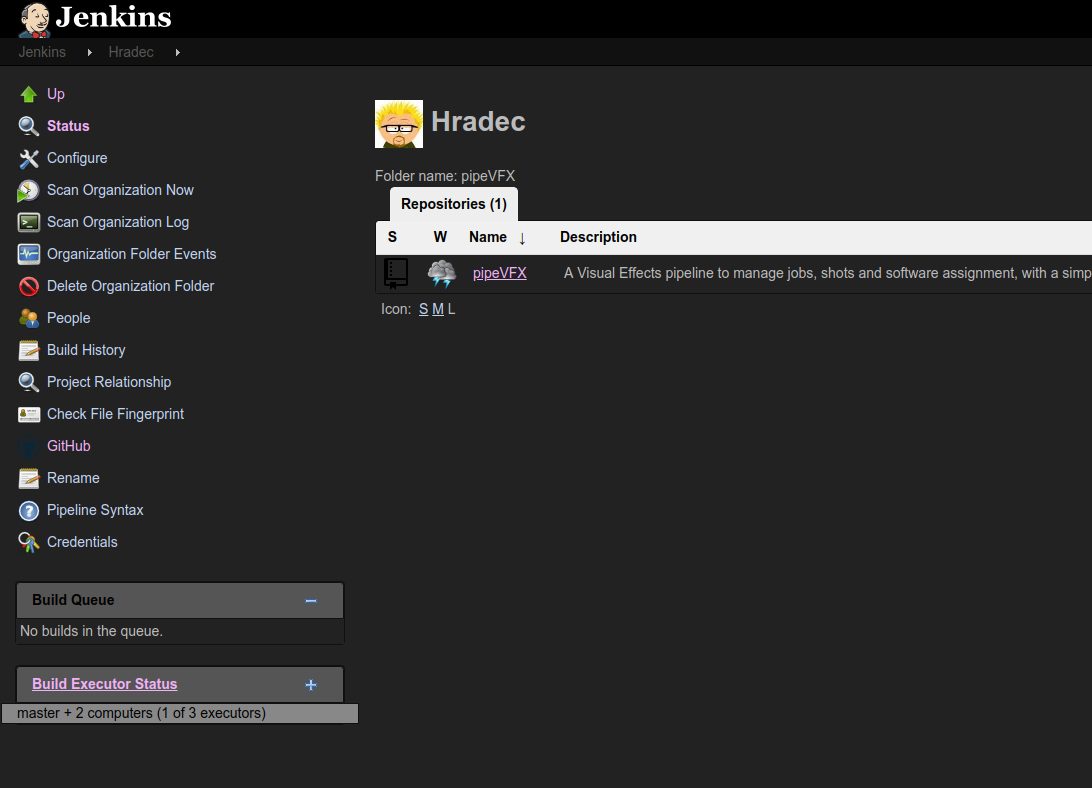This screenshot has height=788, width=1092.
Task: Open Build History
Action: [86, 350]
